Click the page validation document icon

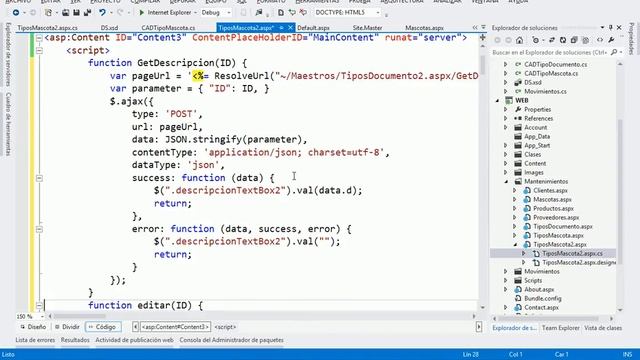tap(281, 13)
